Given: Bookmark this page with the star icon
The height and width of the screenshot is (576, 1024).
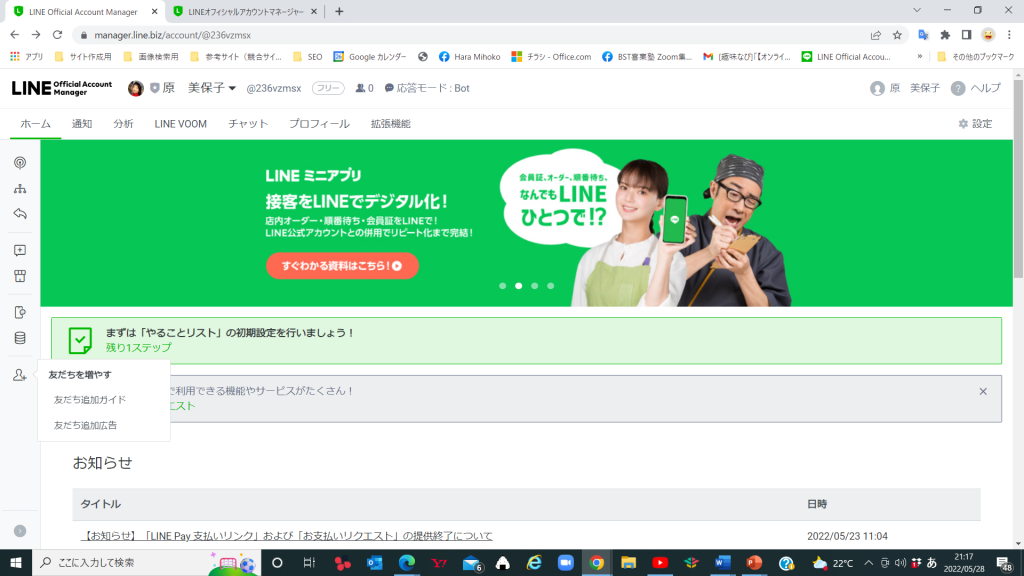Looking at the screenshot, I should point(897,35).
